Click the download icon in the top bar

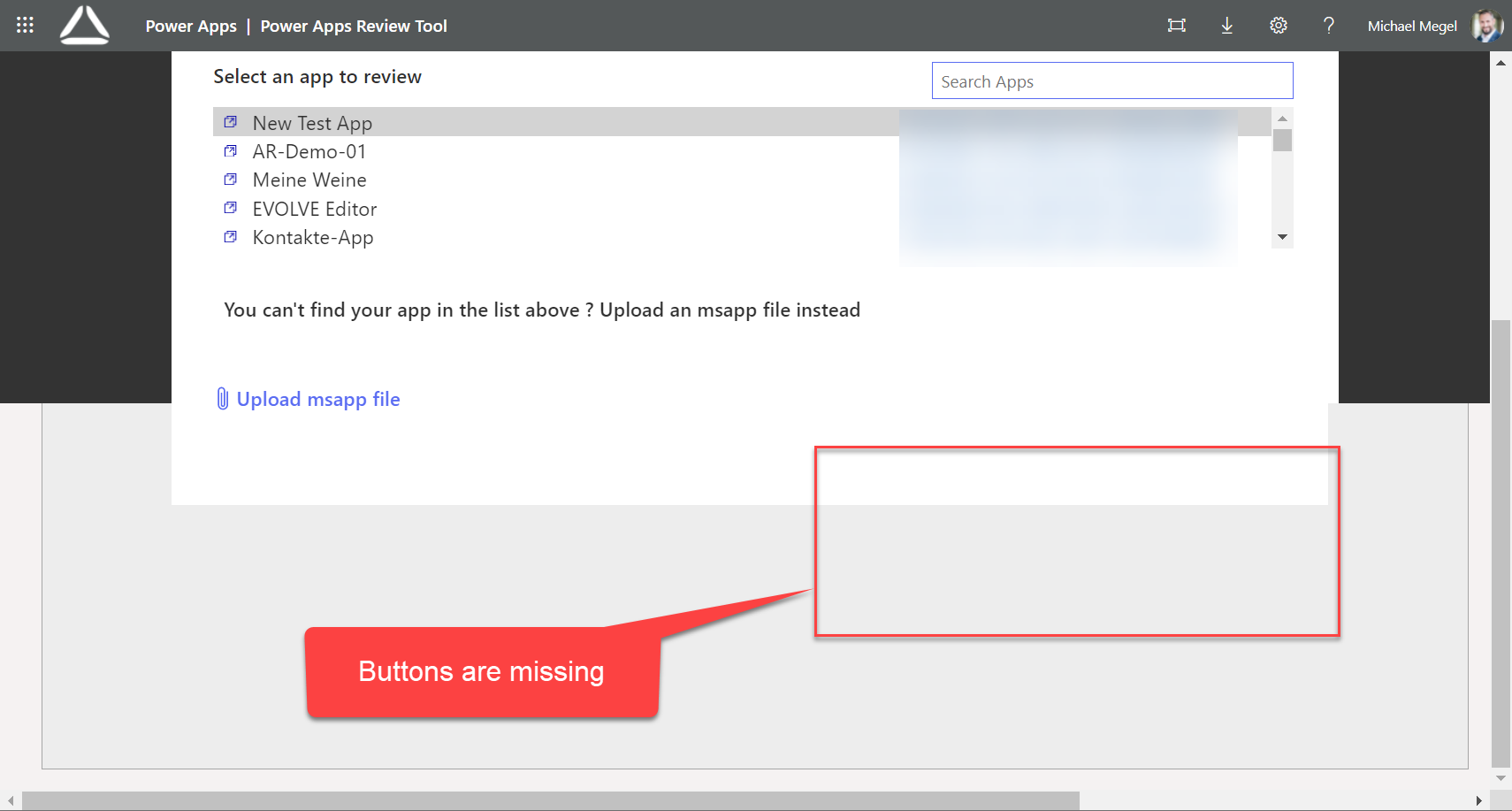tap(1227, 26)
